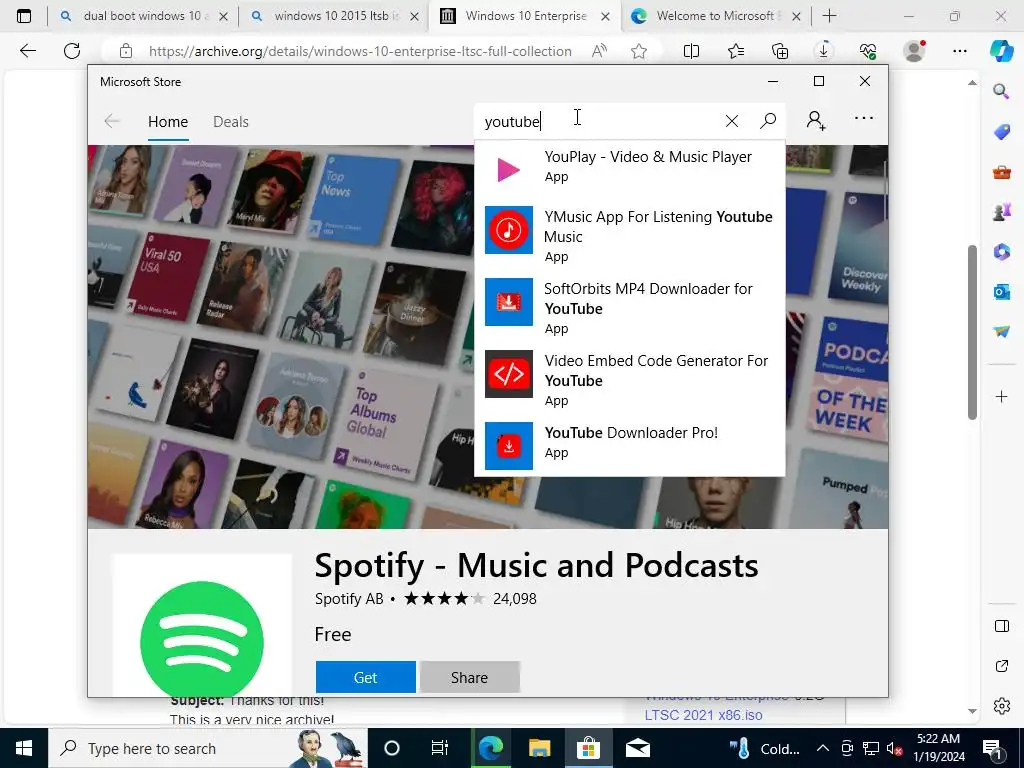Switch to the Deals tab in Store
The image size is (1024, 768).
pyautogui.click(x=231, y=121)
